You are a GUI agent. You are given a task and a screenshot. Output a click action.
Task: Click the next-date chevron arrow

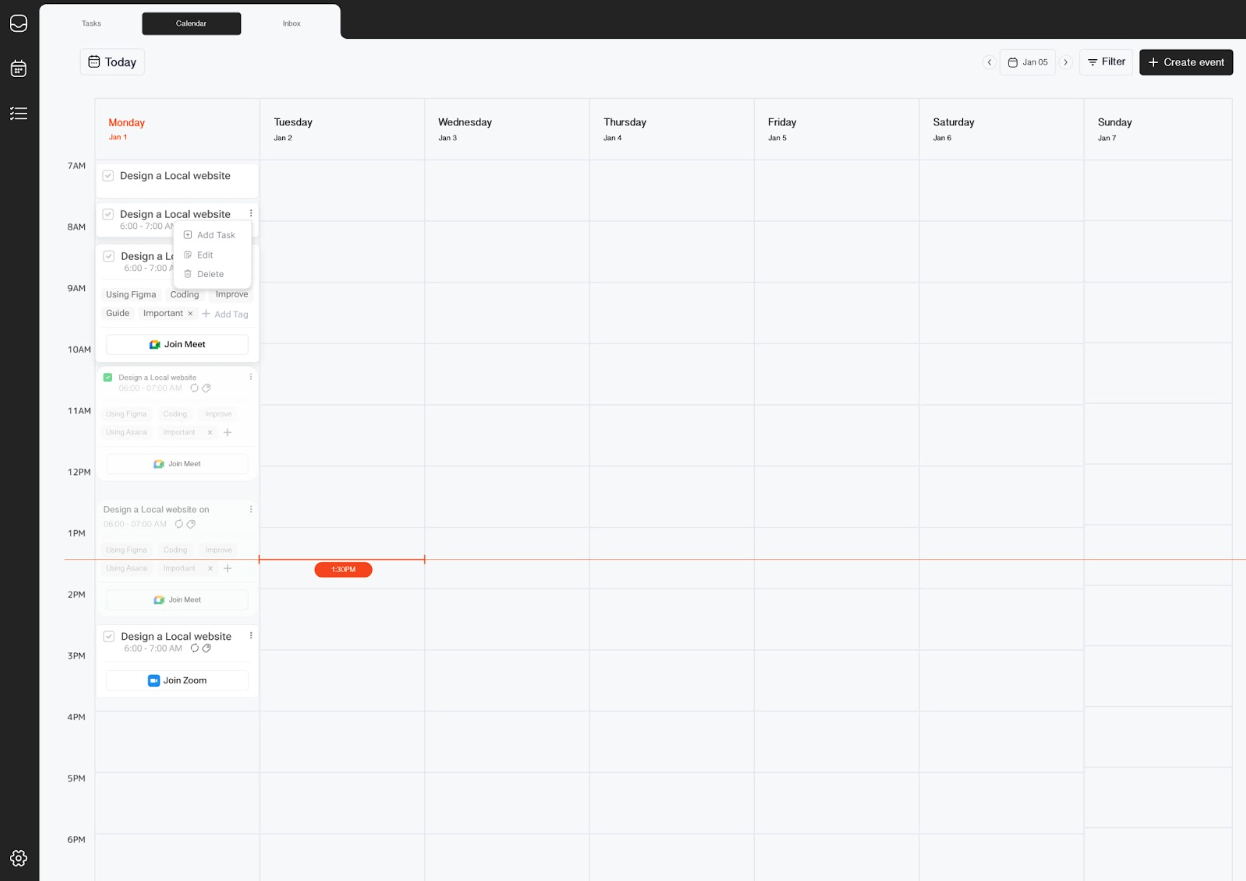tap(1065, 61)
